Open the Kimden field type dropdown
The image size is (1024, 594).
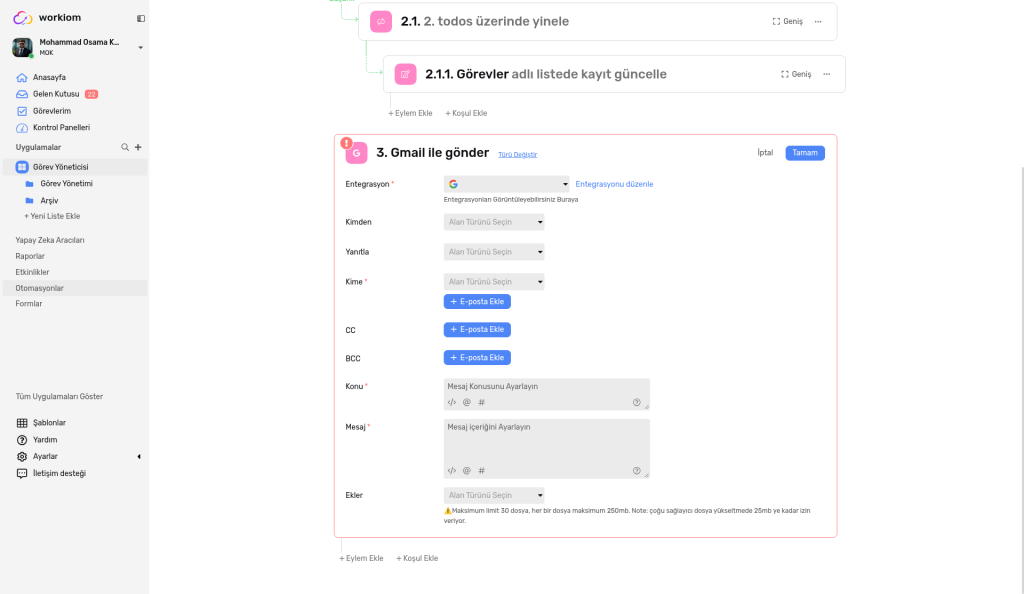494,222
